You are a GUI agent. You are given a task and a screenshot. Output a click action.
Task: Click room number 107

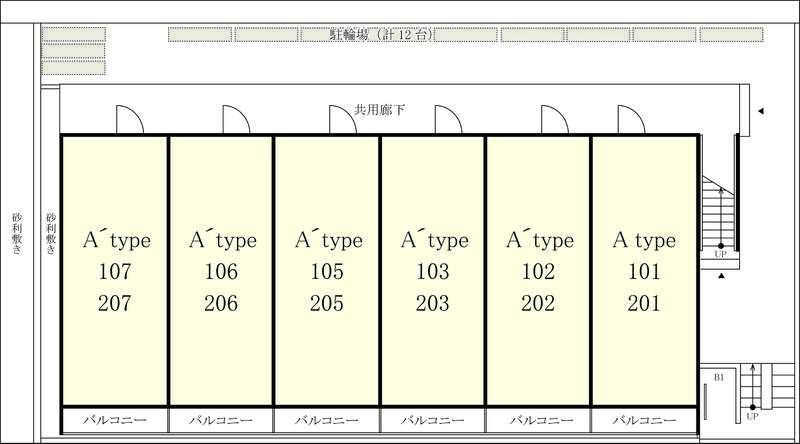tap(115, 272)
